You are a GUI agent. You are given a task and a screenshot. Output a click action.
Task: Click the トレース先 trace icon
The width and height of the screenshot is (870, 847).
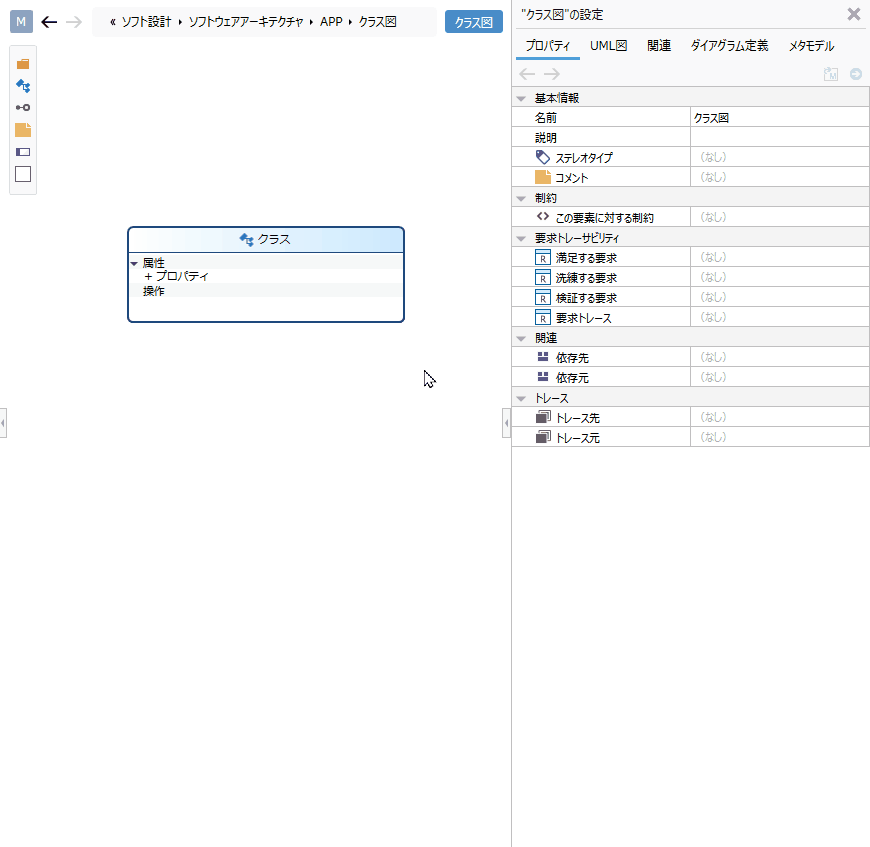pos(543,417)
